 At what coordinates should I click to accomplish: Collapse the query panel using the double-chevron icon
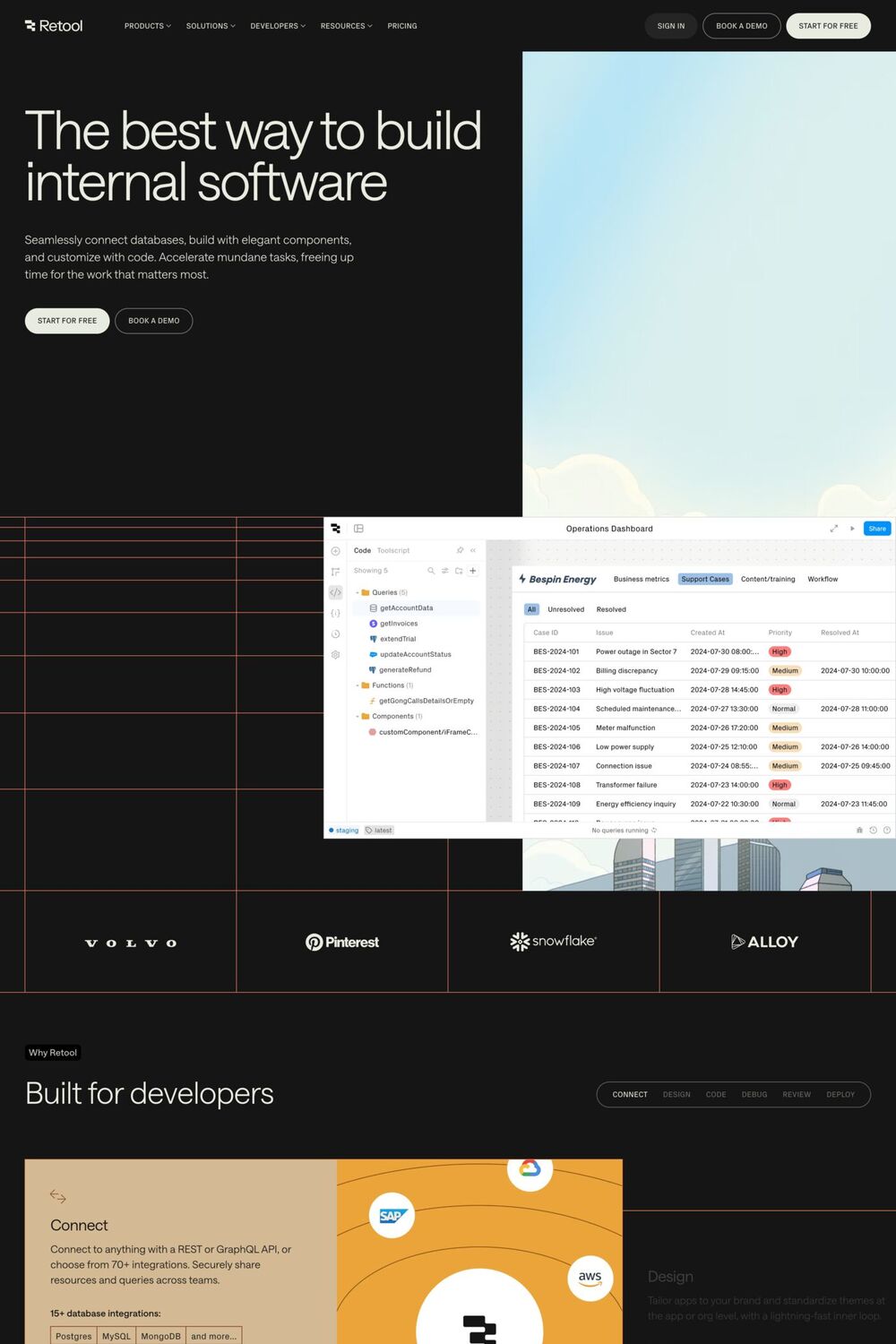tap(473, 550)
